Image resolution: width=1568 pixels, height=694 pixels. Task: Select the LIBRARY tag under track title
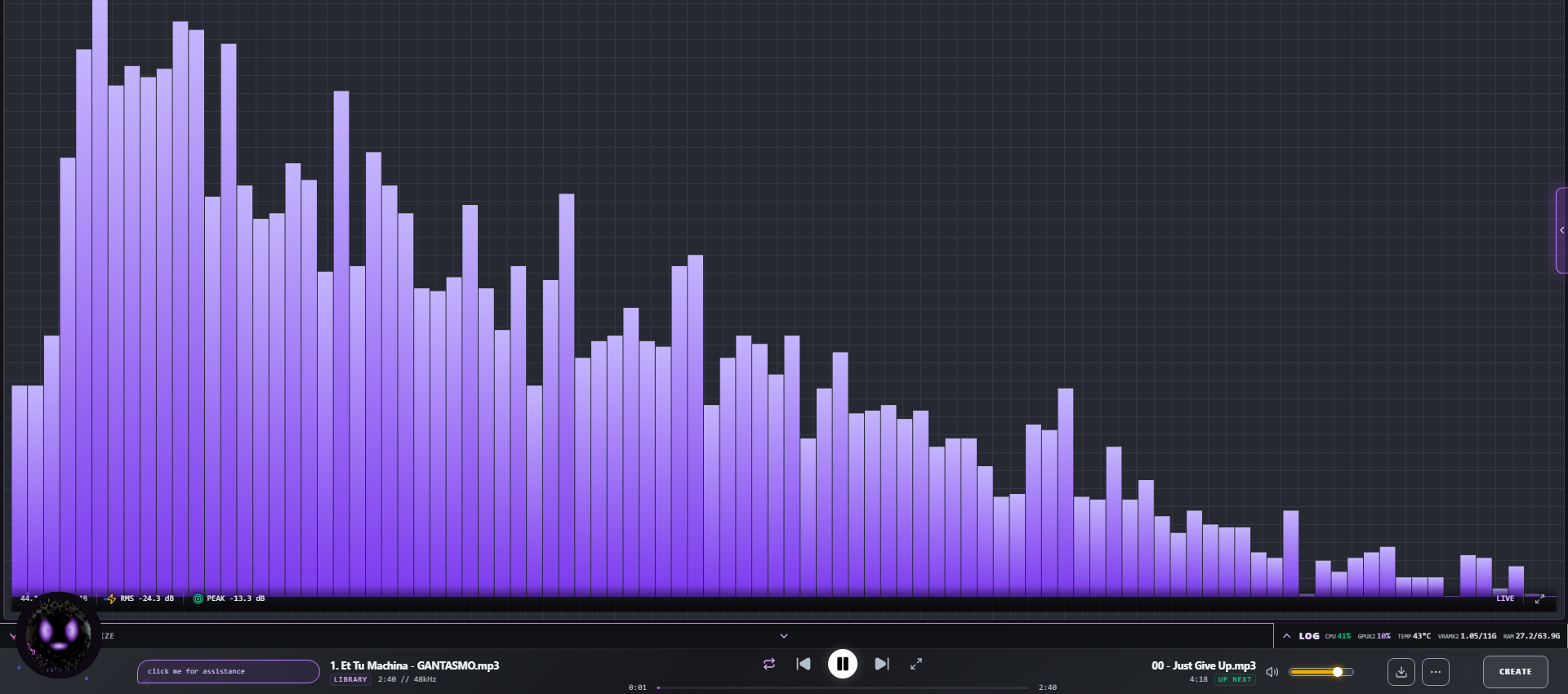[x=350, y=679]
